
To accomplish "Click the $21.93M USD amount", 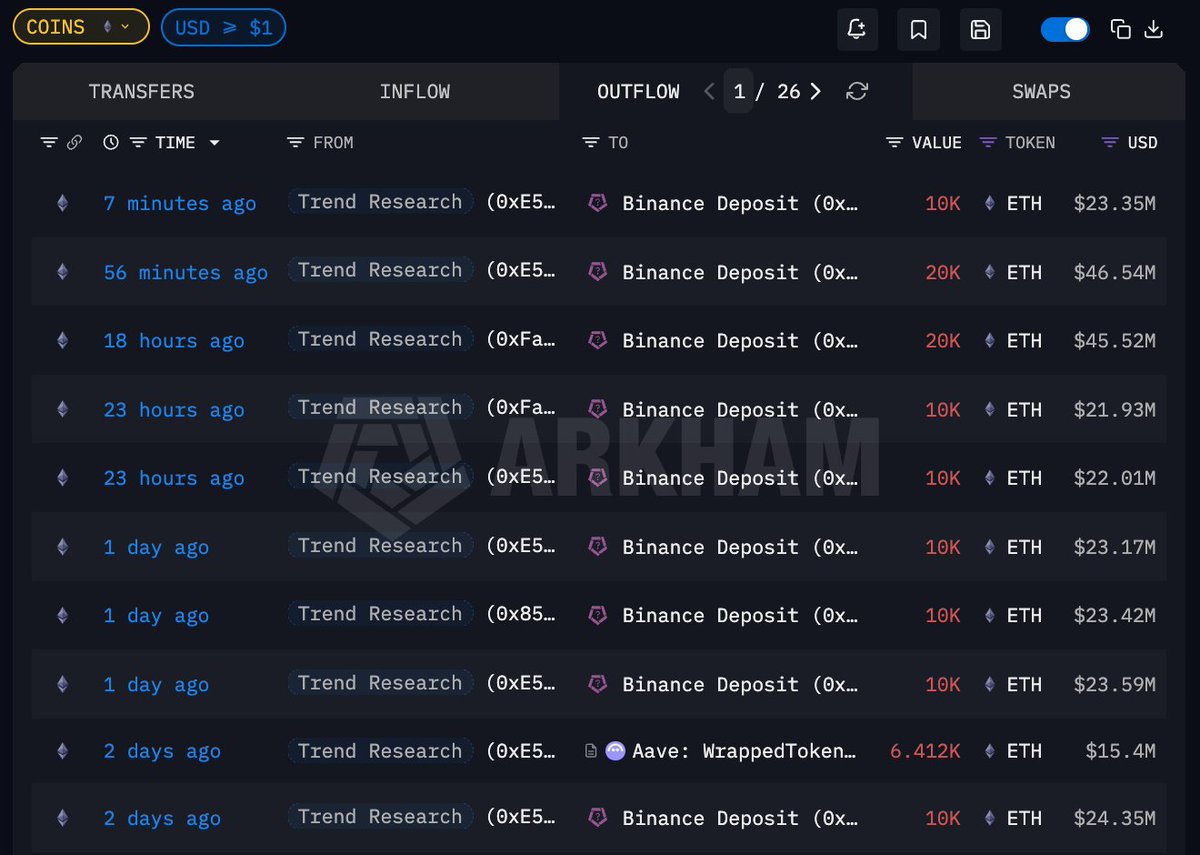I will [x=1114, y=410].
